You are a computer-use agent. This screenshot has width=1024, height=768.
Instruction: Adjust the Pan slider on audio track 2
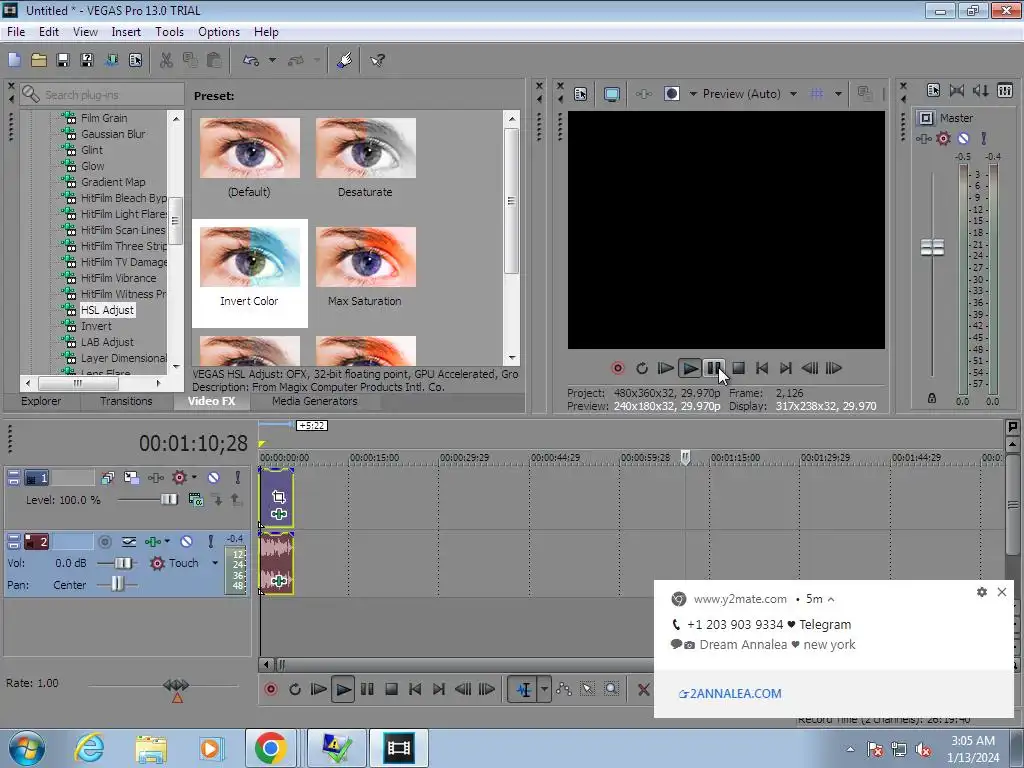[117, 584]
